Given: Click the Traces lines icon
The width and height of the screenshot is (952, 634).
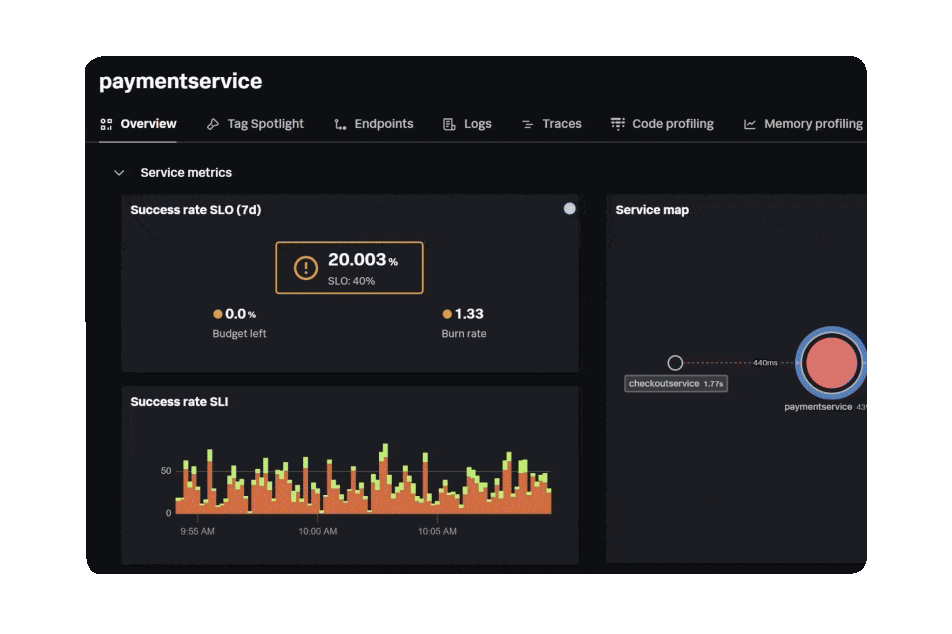Looking at the screenshot, I should 527,123.
